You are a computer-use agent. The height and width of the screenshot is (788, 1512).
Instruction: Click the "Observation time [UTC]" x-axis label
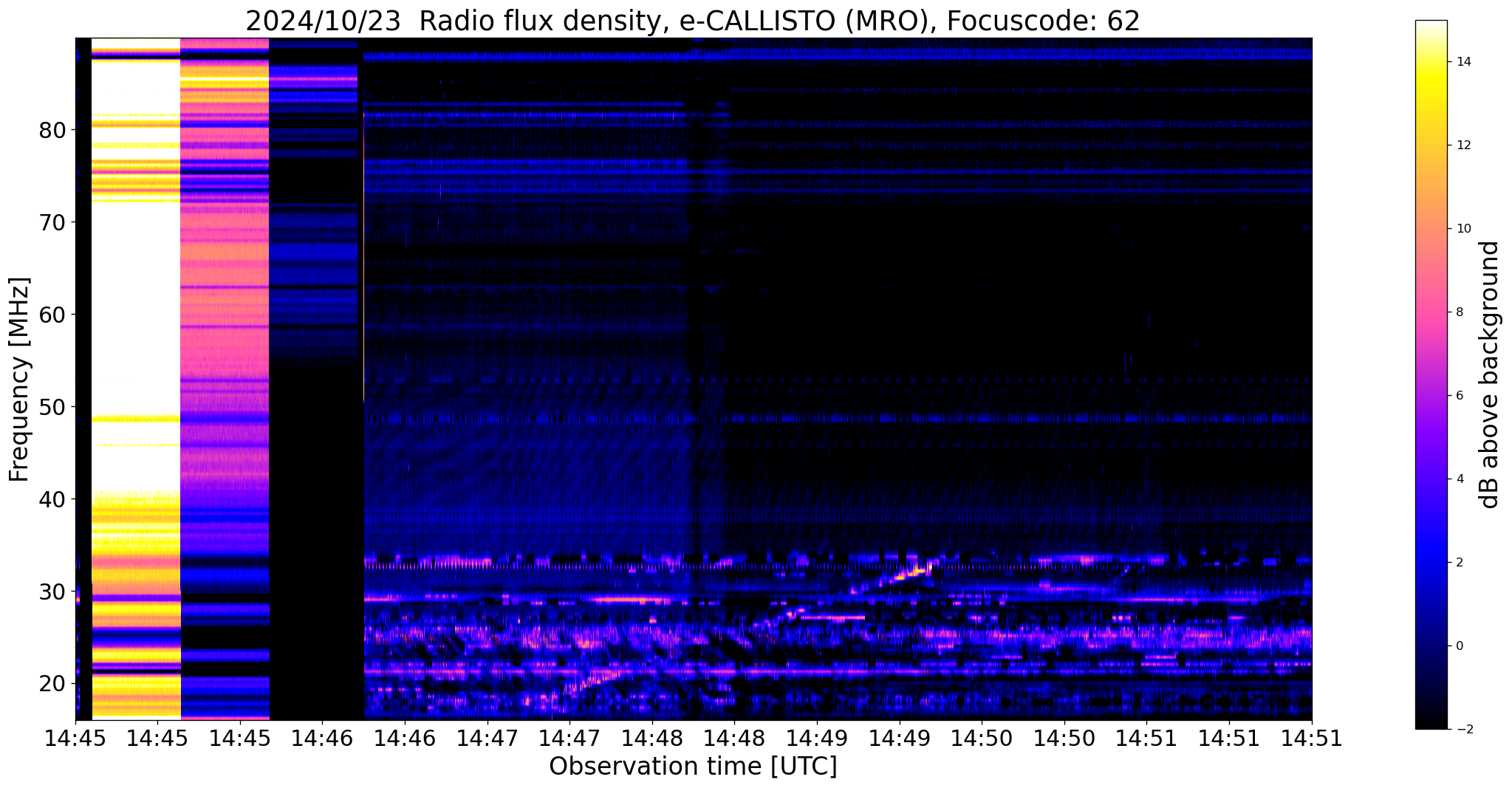(693, 766)
